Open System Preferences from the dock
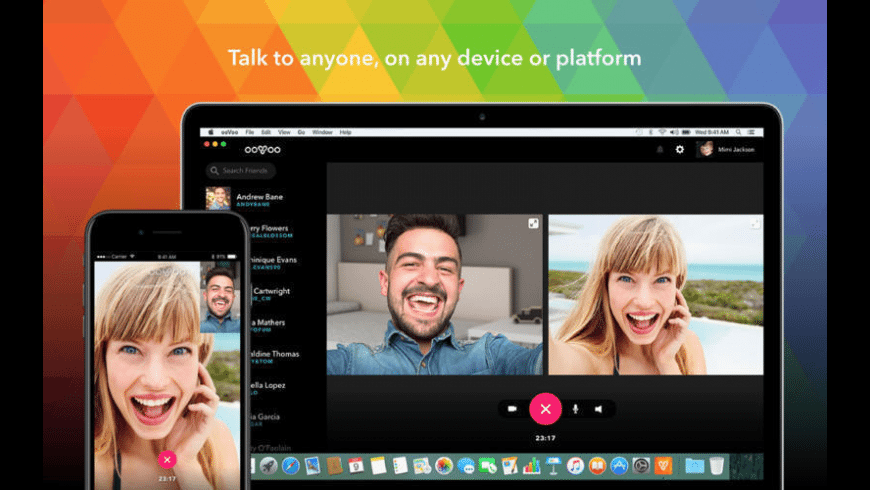The image size is (870, 490). click(x=641, y=466)
